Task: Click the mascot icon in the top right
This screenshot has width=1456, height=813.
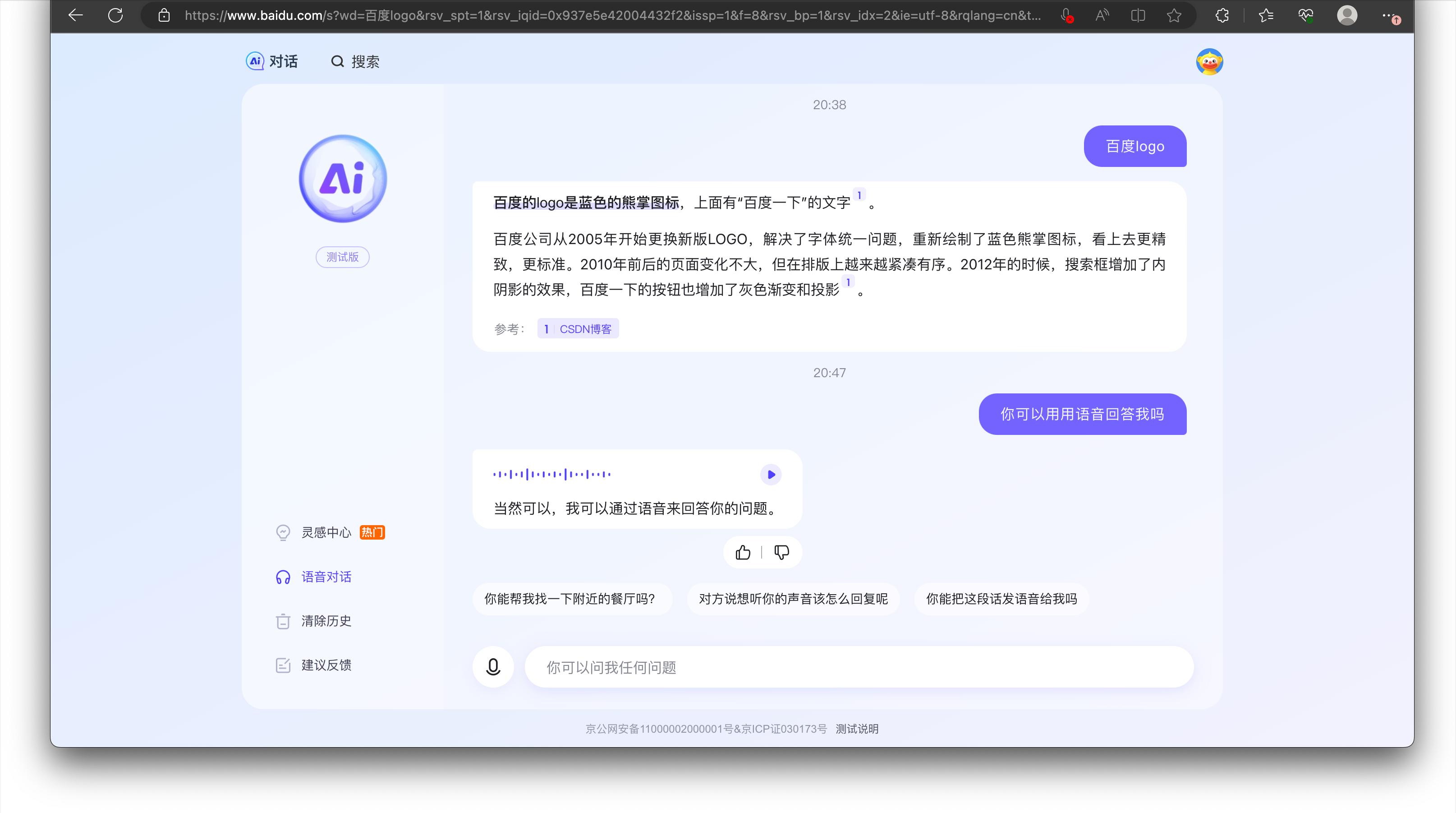Action: [x=1211, y=62]
